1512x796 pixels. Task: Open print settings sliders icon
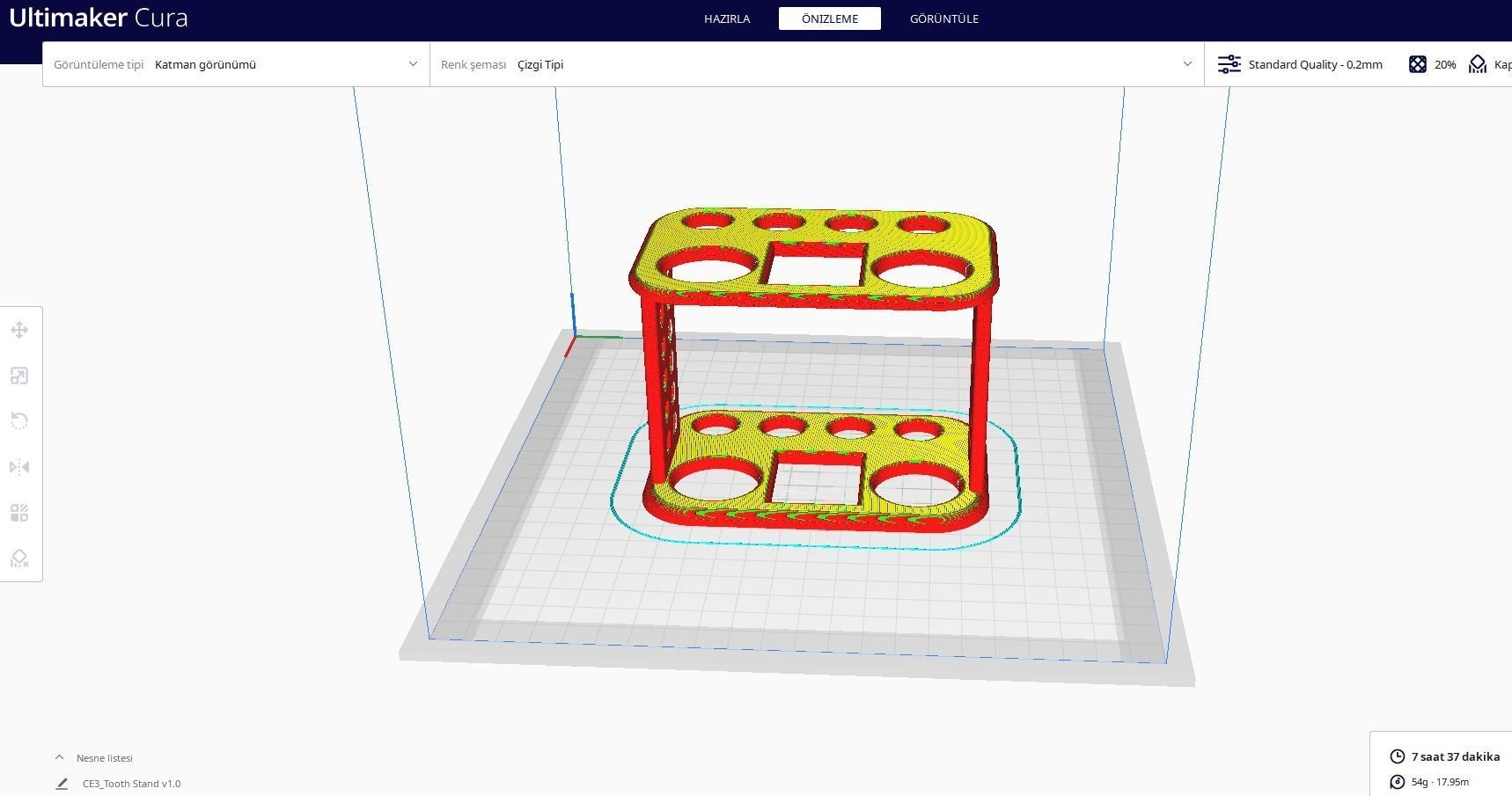tap(1229, 64)
